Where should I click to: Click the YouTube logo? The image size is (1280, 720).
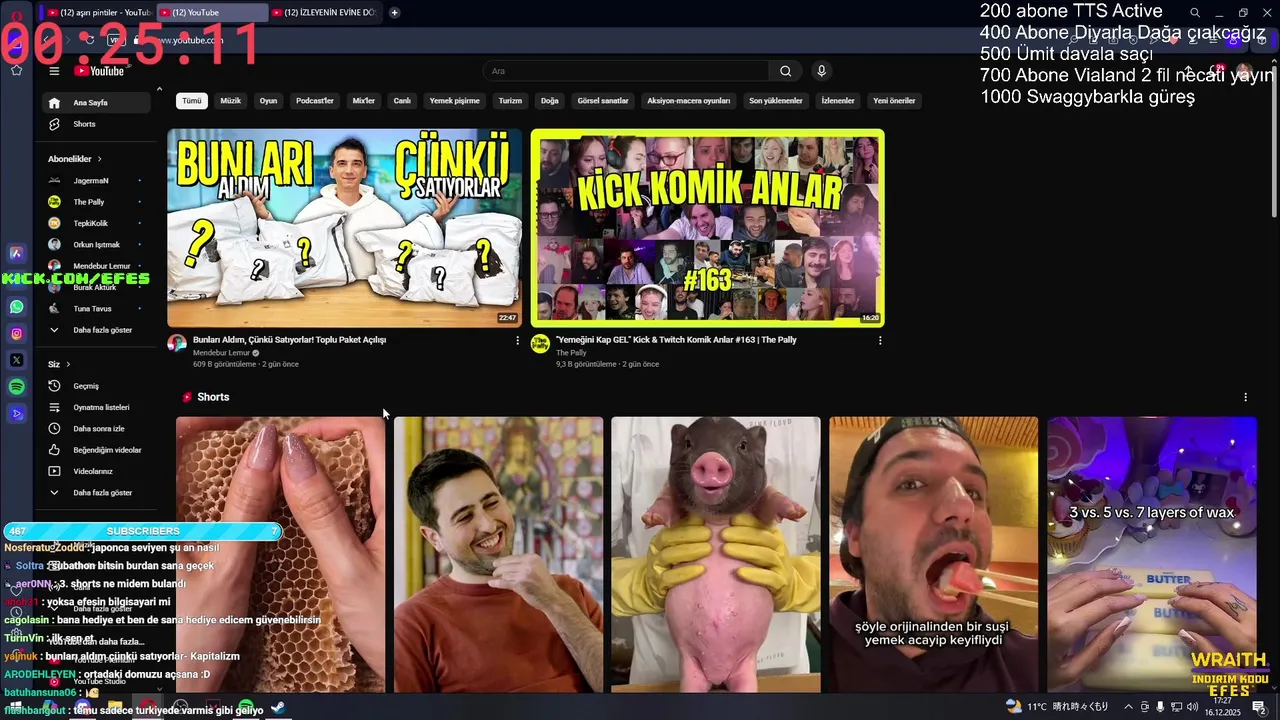point(99,71)
